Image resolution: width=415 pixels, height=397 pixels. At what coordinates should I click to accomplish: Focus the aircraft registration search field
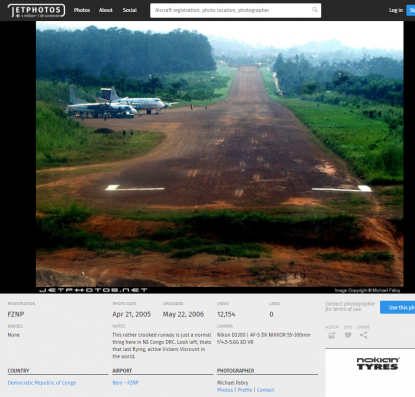click(235, 10)
